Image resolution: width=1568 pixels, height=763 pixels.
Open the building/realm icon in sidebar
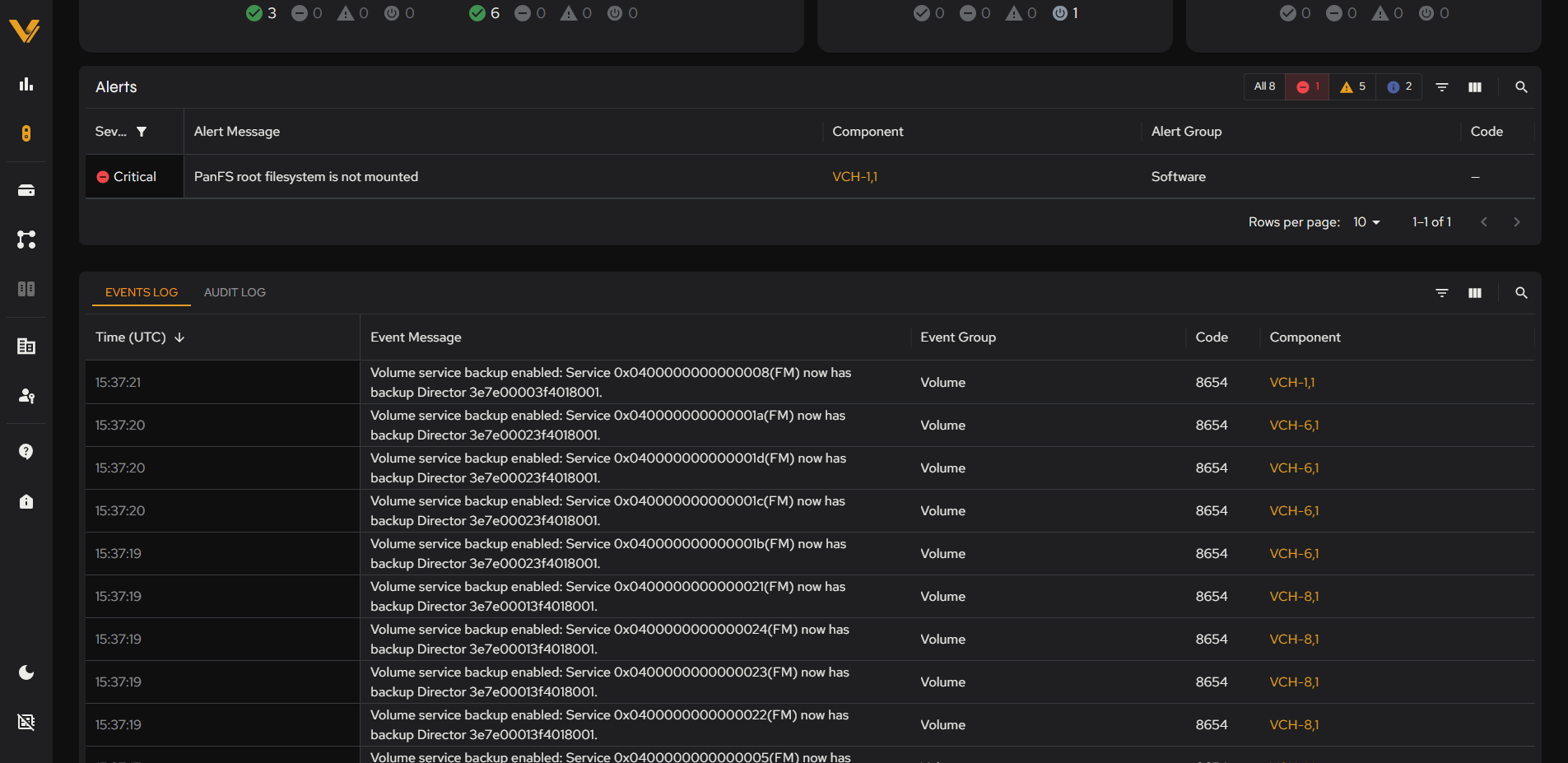[26, 347]
